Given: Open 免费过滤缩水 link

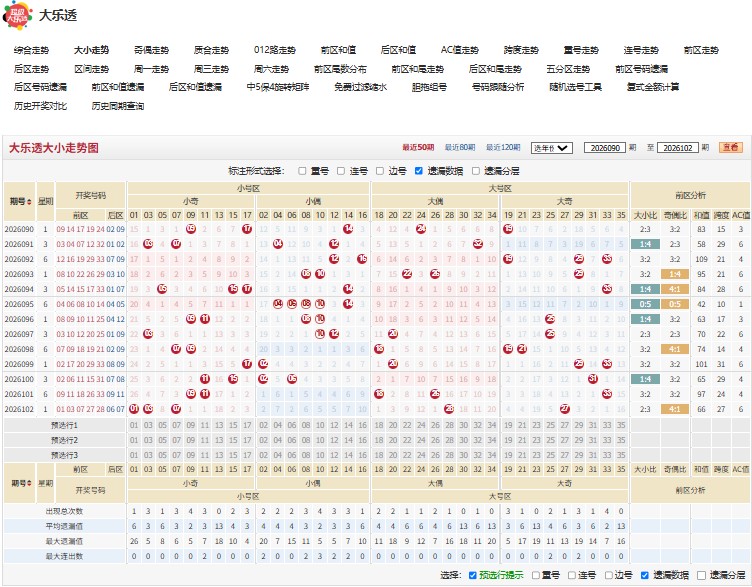Looking at the screenshot, I should point(360,87).
